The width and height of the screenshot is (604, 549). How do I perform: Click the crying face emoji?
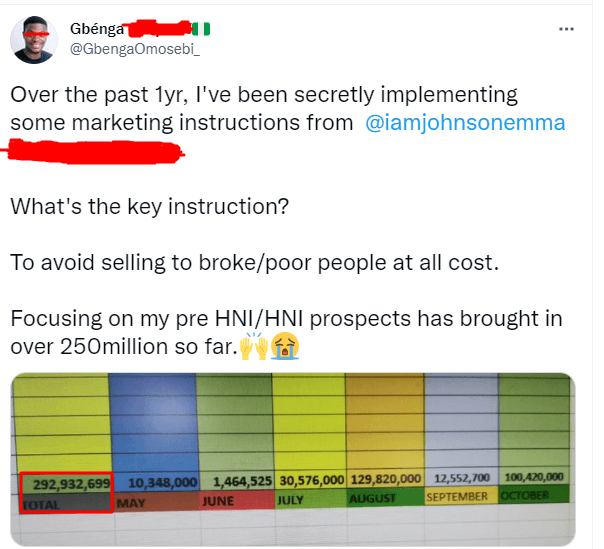coord(285,346)
